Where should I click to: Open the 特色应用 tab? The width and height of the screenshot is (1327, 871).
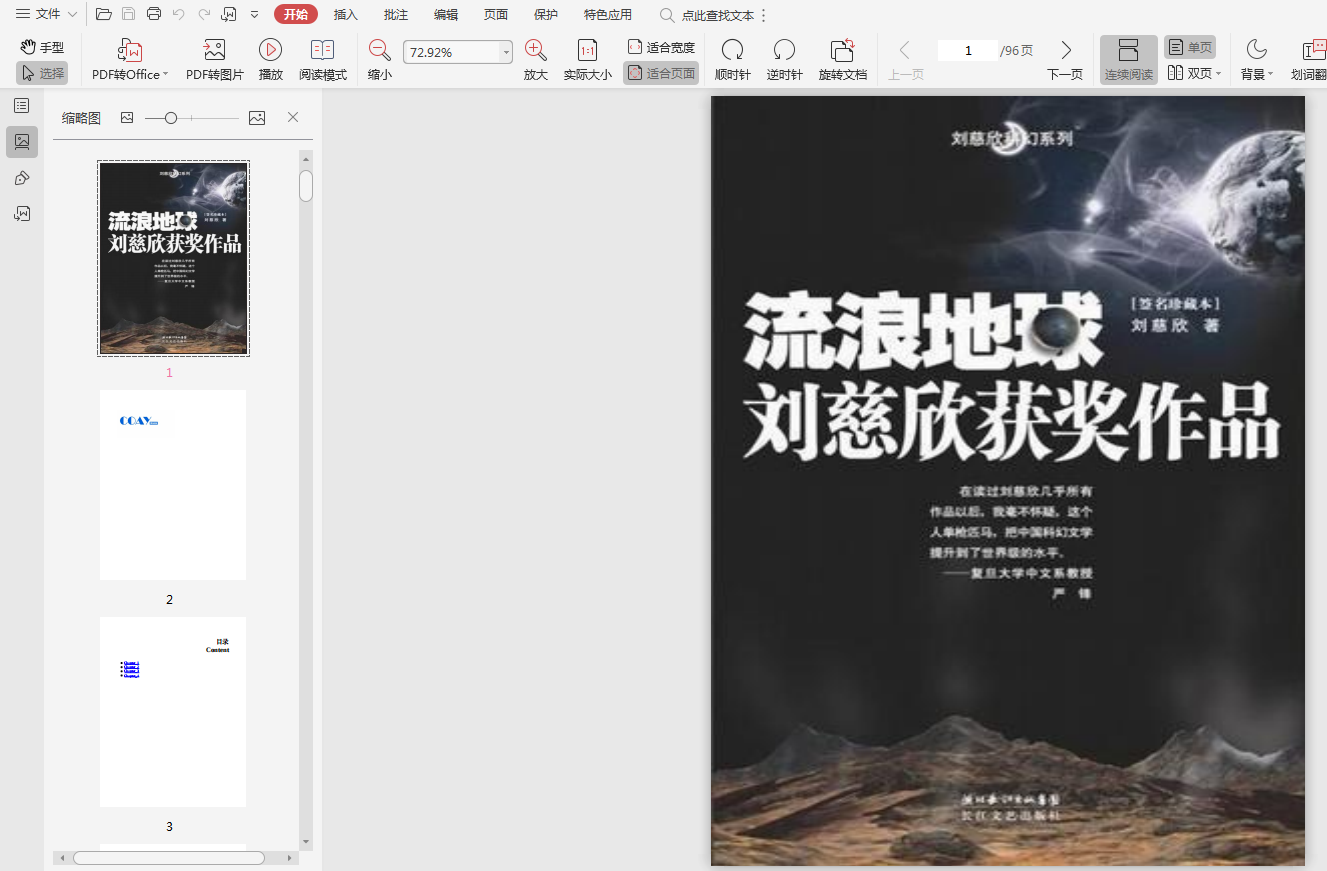pyautogui.click(x=608, y=15)
